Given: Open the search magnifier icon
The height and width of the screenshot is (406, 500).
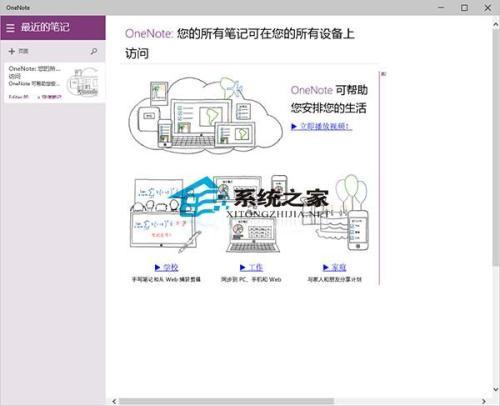Looking at the screenshot, I should pos(94,51).
